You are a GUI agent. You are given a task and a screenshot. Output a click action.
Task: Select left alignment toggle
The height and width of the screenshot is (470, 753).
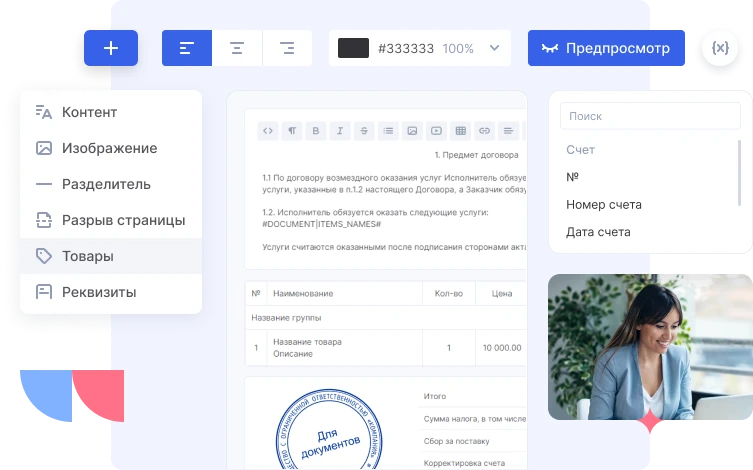(187, 48)
